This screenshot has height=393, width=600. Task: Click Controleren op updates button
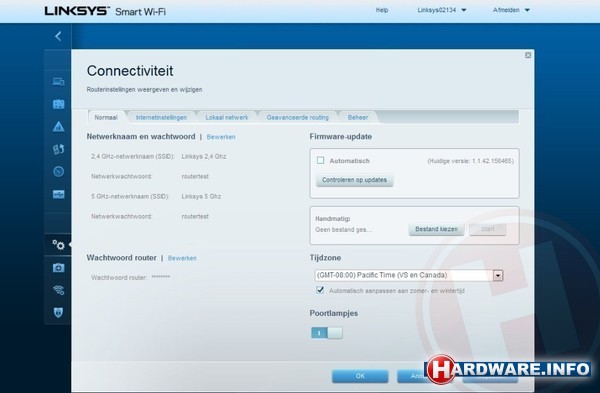[354, 180]
